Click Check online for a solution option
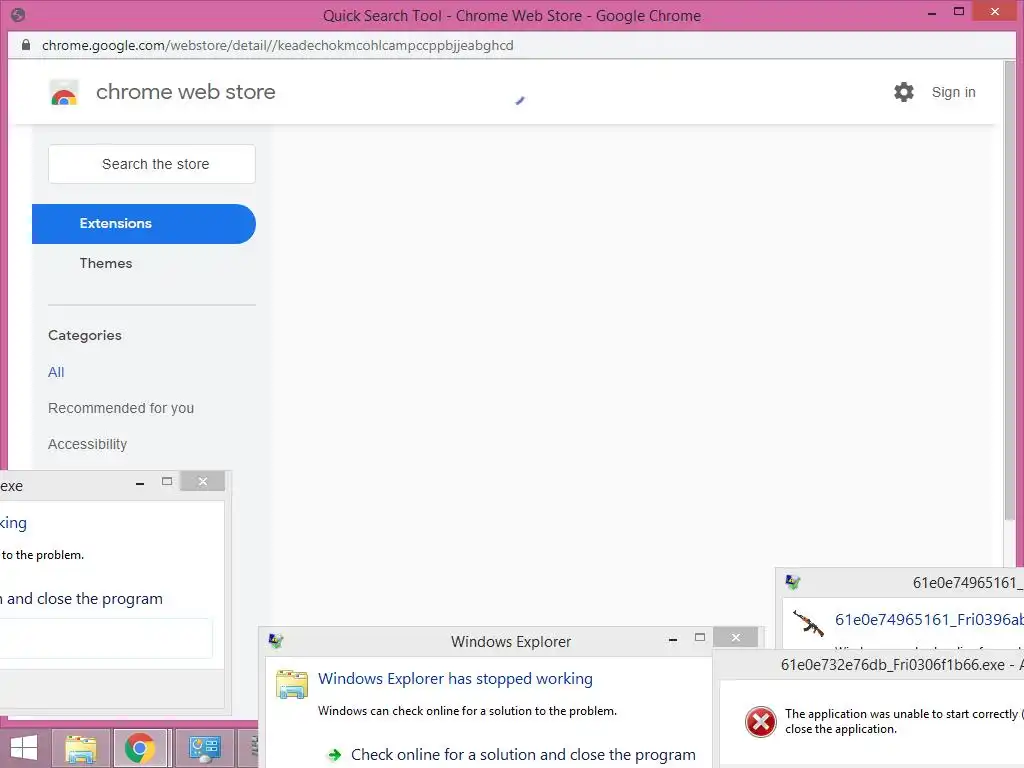 [x=522, y=755]
